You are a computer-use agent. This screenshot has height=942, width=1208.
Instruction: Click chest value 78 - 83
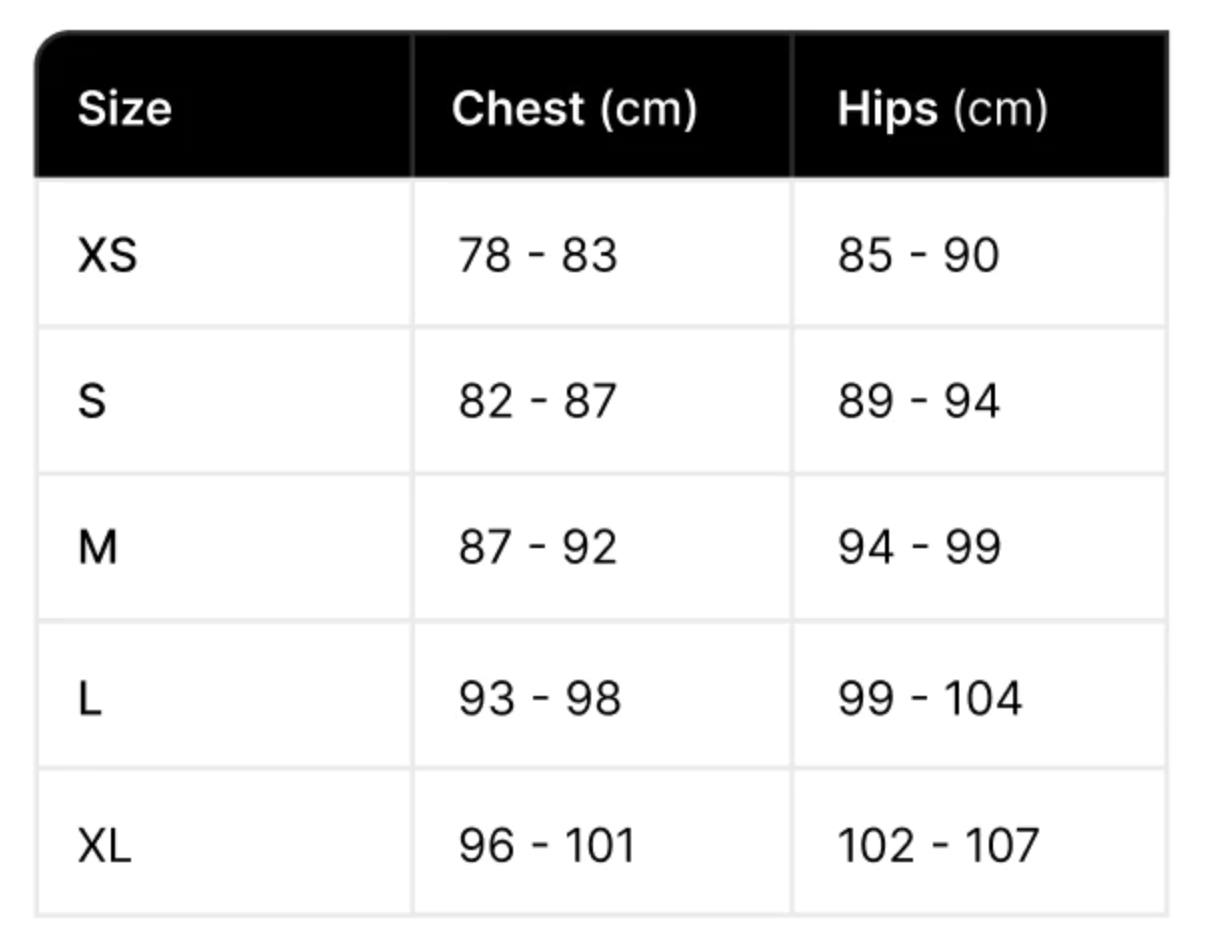coord(537,254)
